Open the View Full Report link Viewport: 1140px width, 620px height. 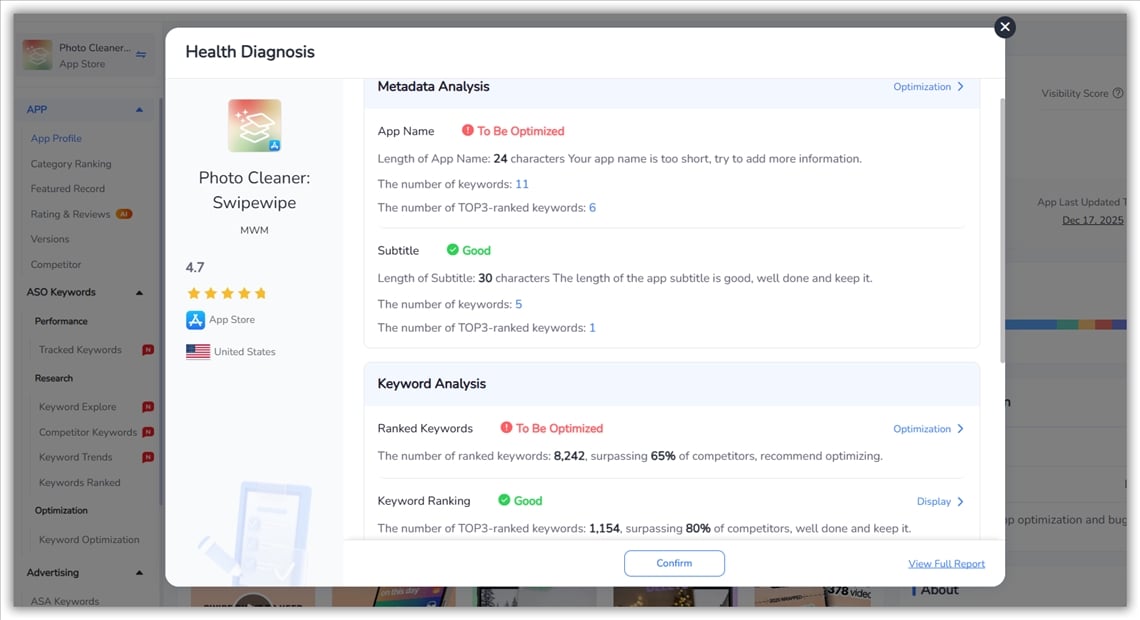pyautogui.click(x=946, y=564)
